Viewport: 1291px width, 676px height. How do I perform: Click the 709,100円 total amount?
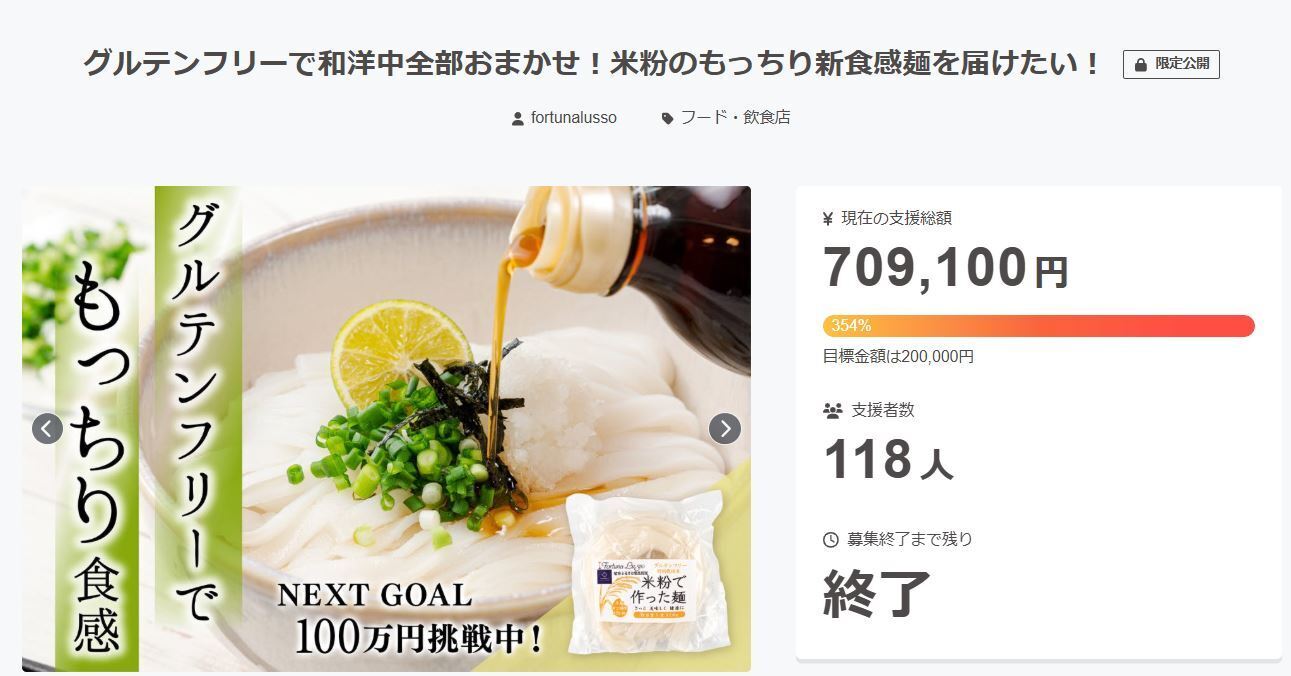point(946,269)
